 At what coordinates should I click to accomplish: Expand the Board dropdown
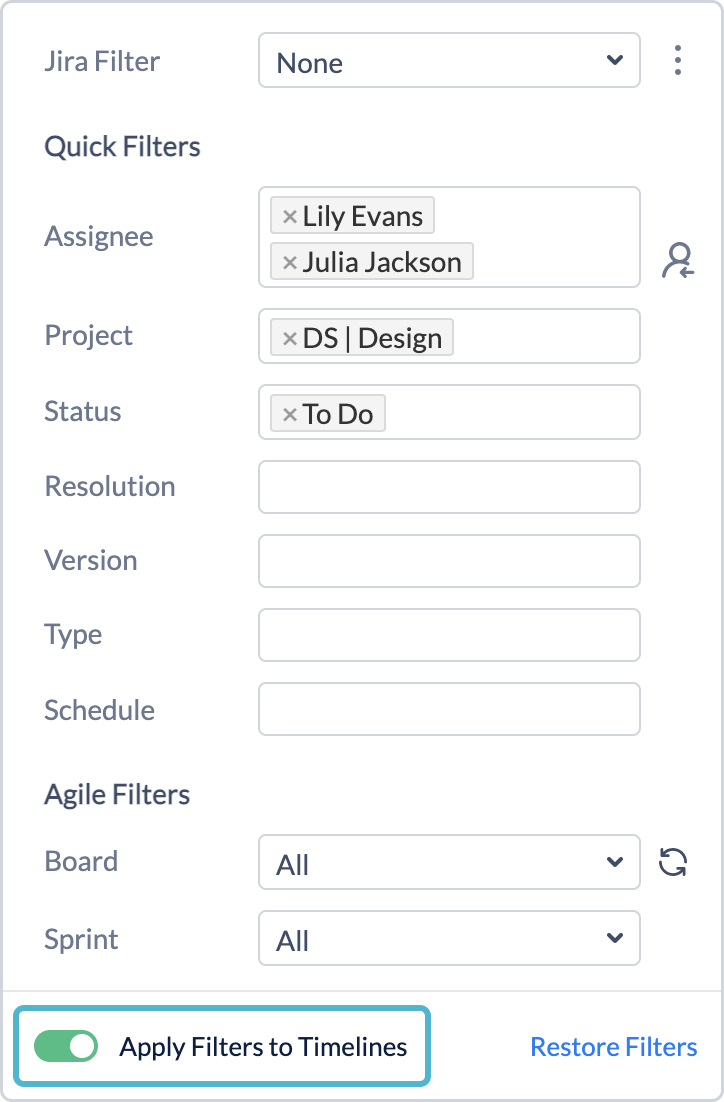pyautogui.click(x=448, y=862)
